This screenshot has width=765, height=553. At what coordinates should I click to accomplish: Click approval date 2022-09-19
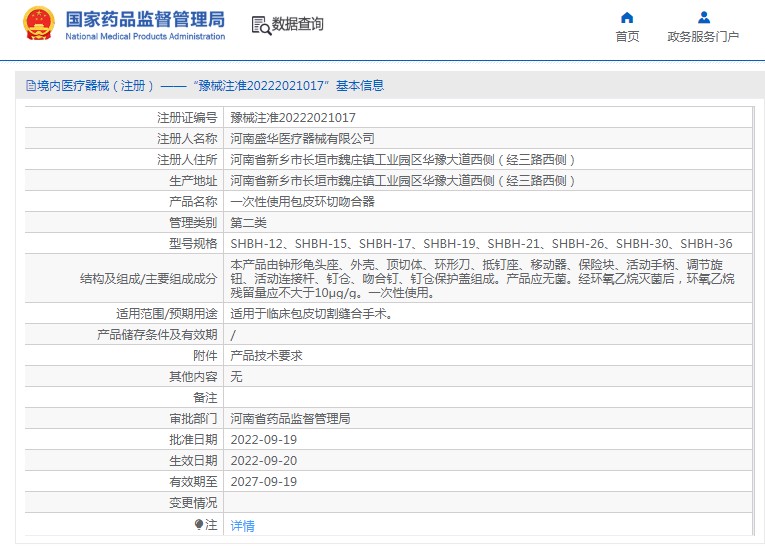(x=263, y=440)
